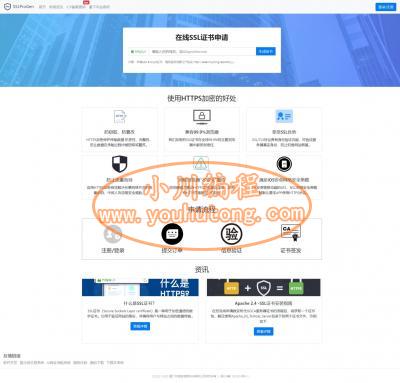Click the first friendly link in footer

coord(10,362)
